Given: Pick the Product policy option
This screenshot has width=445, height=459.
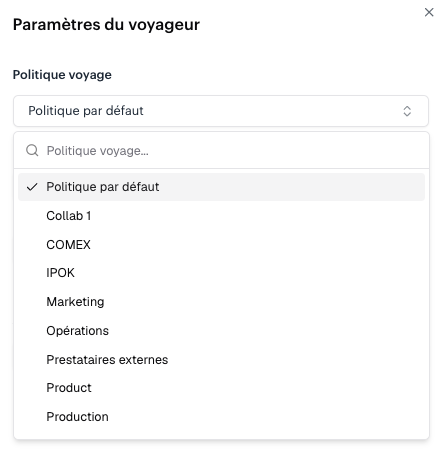Looking at the screenshot, I should coord(221,388).
